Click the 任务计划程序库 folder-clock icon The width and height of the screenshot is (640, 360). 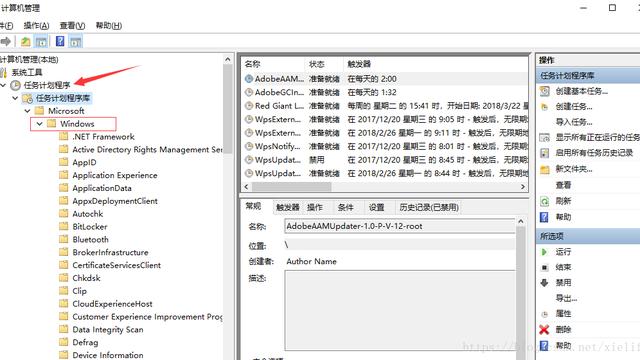point(27,98)
